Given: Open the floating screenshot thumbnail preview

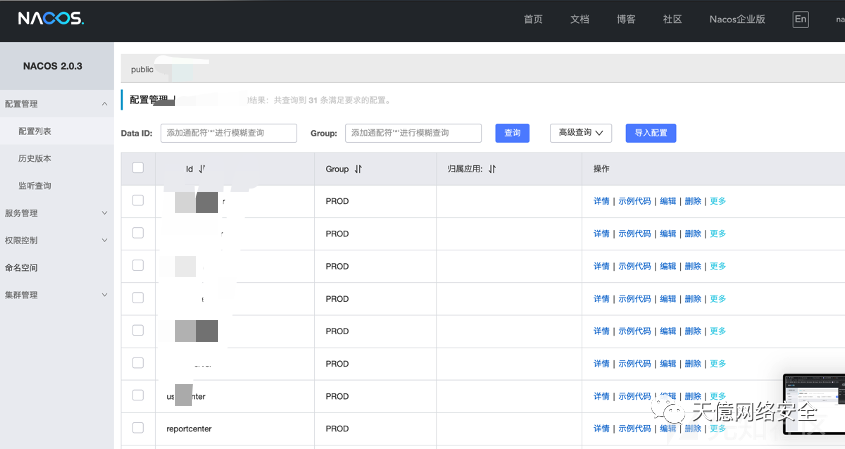Looking at the screenshot, I should click(x=814, y=404).
